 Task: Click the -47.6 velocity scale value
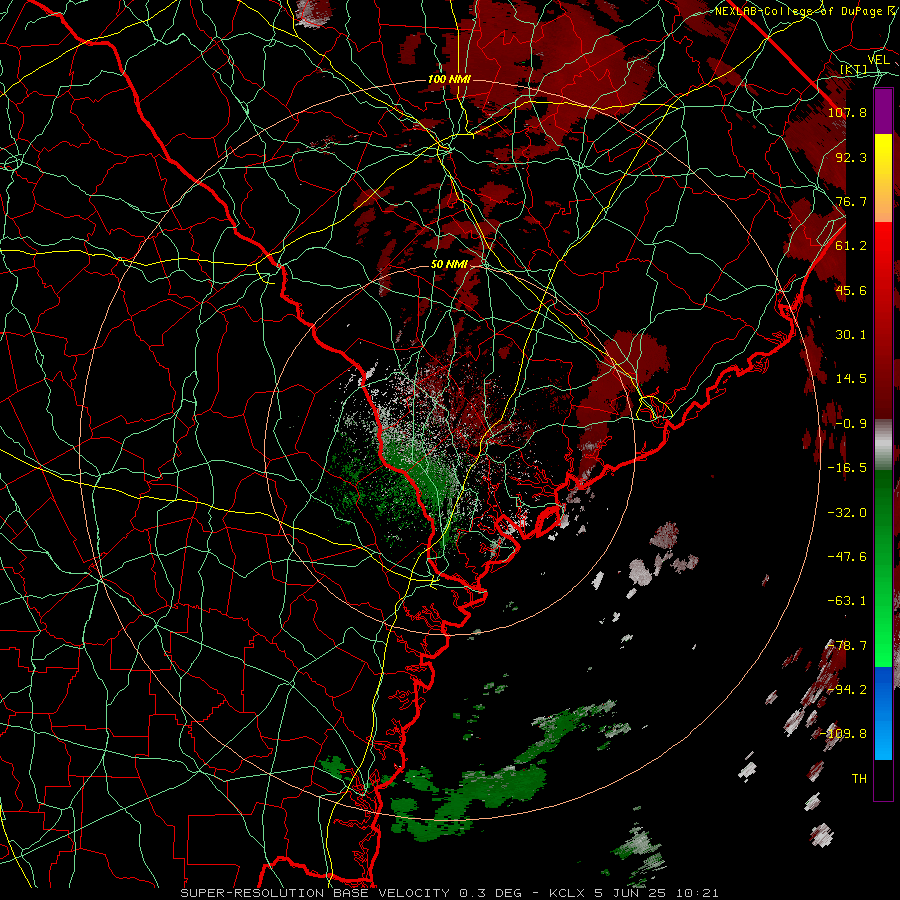(x=847, y=557)
